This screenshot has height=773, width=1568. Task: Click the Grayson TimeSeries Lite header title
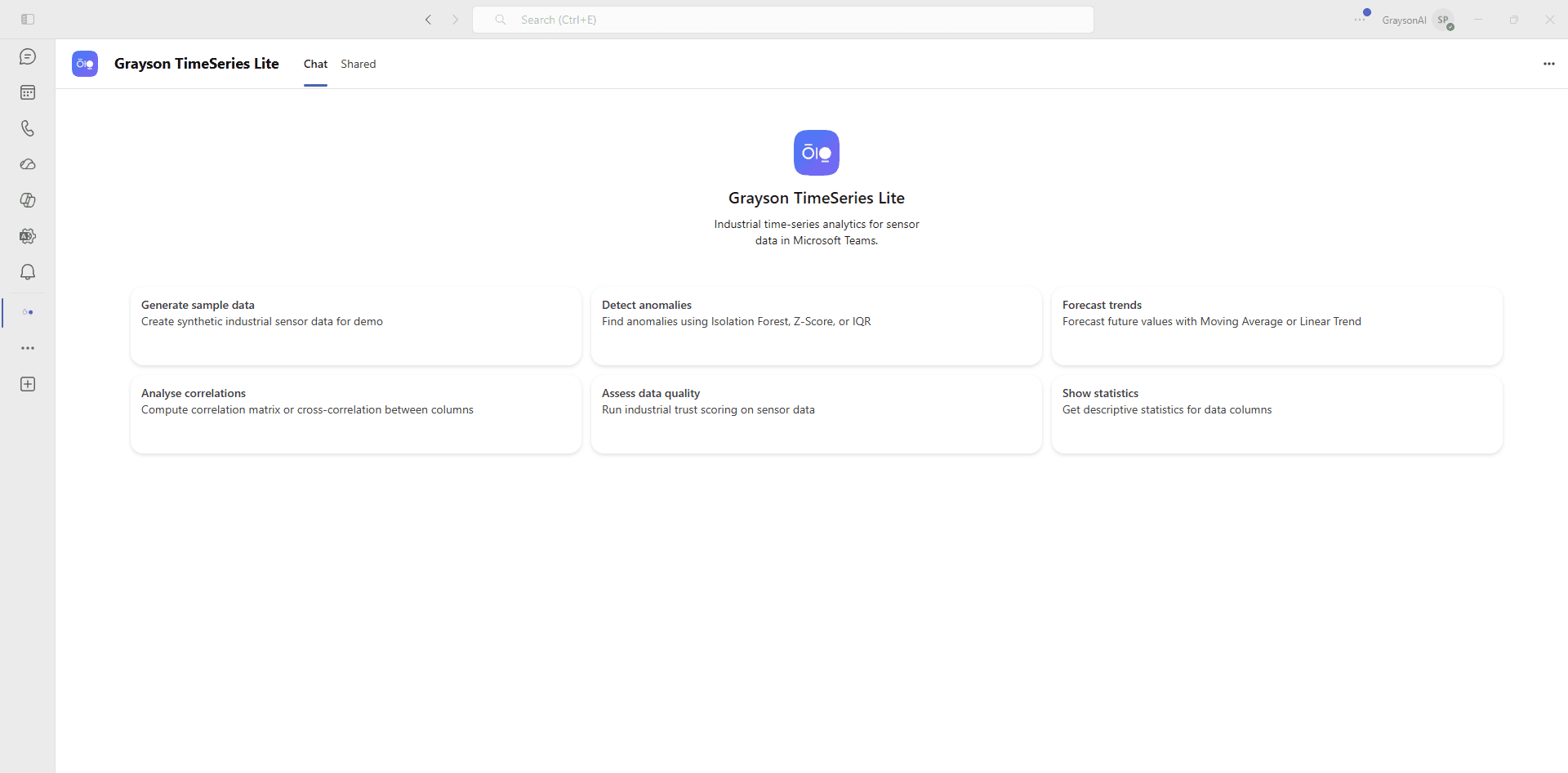pyautogui.click(x=197, y=64)
